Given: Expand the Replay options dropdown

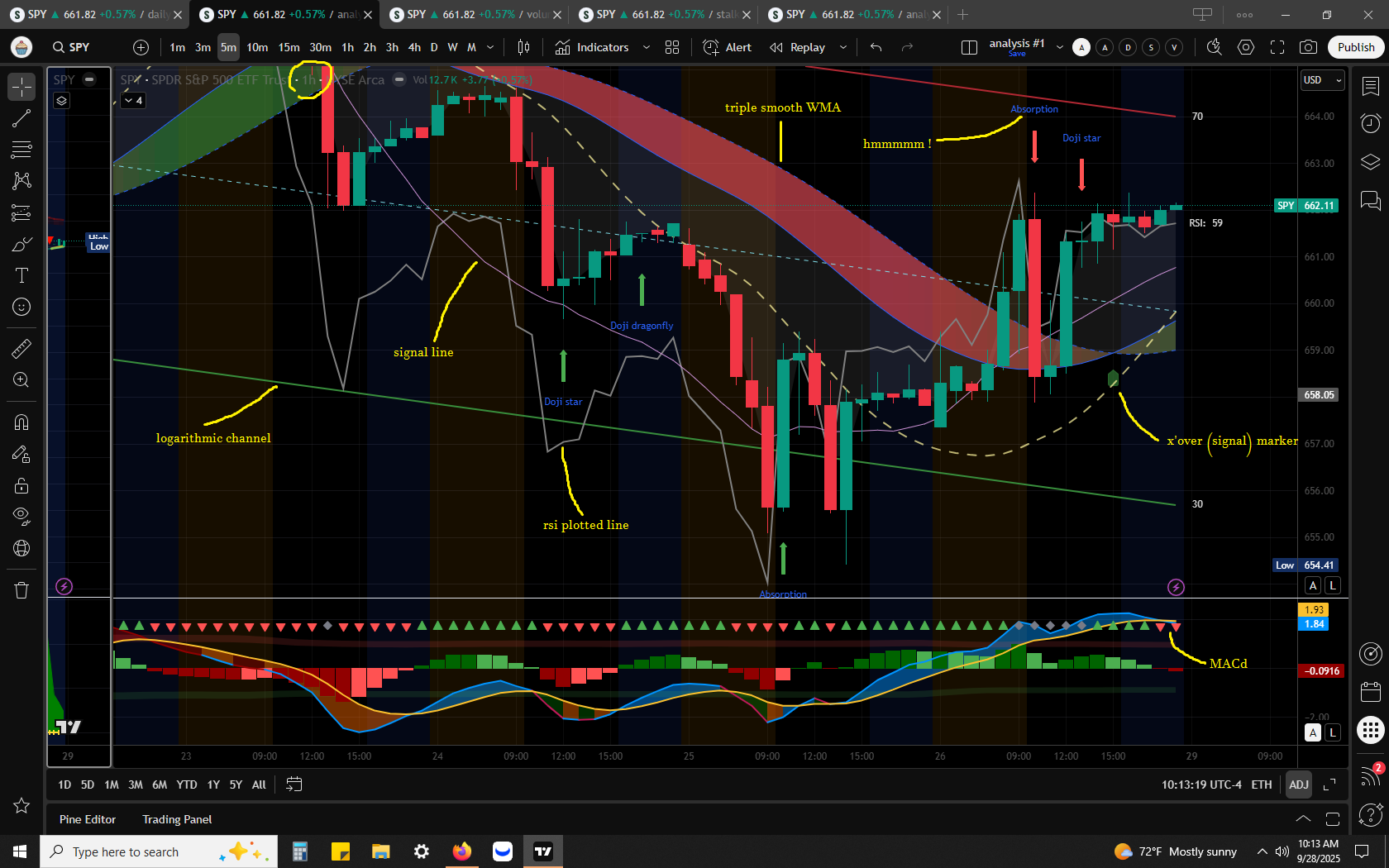Looking at the screenshot, I should [x=842, y=47].
